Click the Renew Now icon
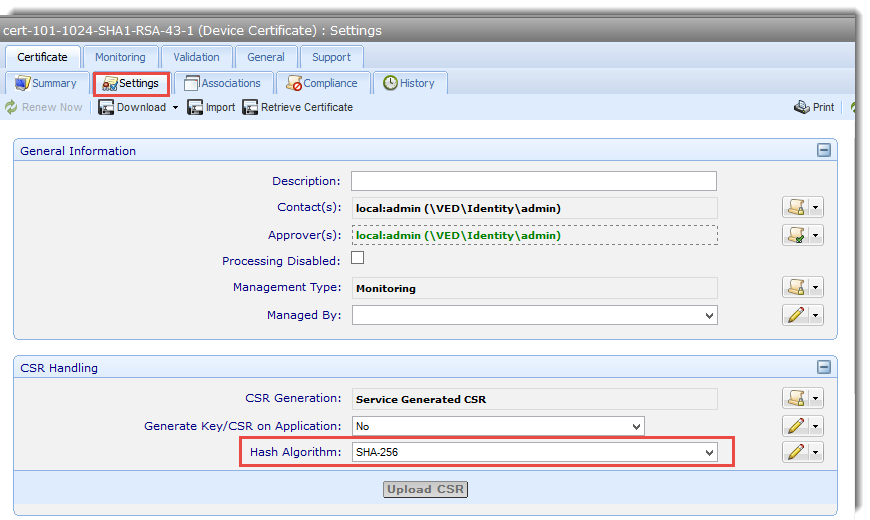This screenshot has width=870, height=520. 11,107
